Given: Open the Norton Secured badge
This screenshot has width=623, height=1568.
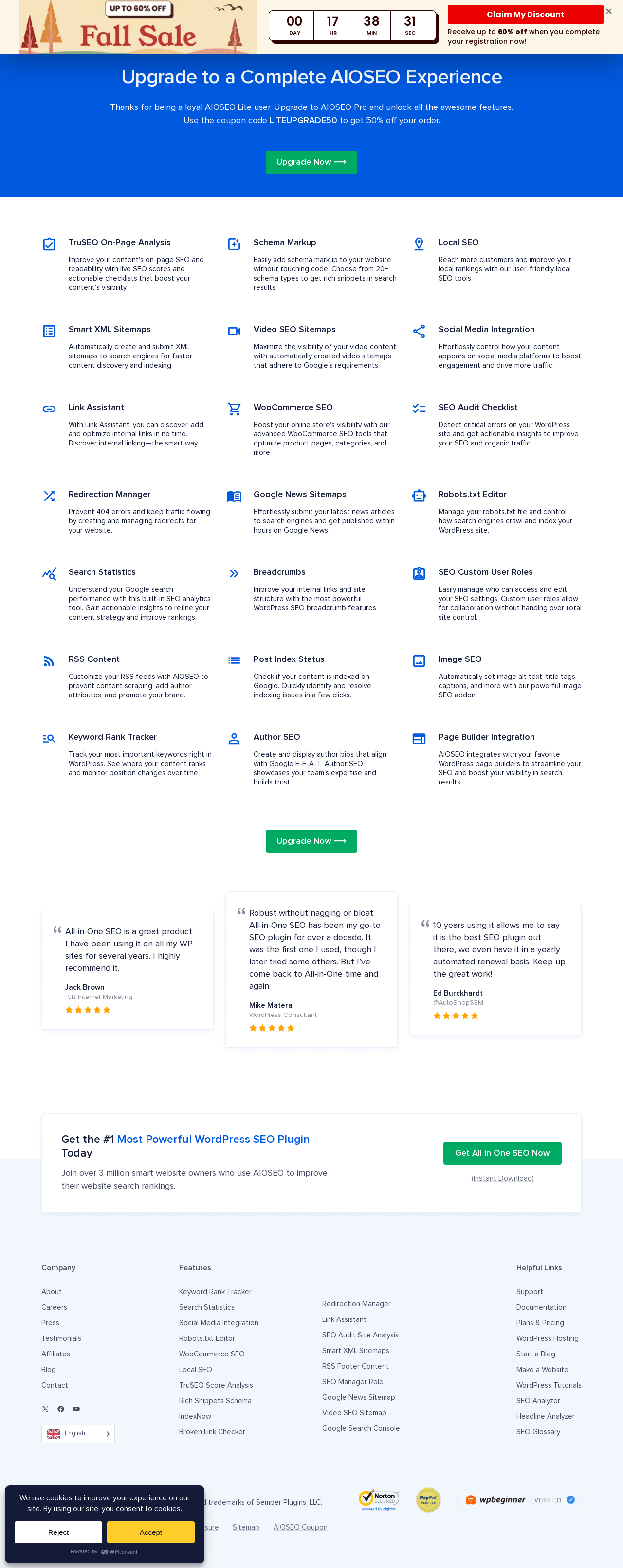Looking at the screenshot, I should coord(378,1500).
